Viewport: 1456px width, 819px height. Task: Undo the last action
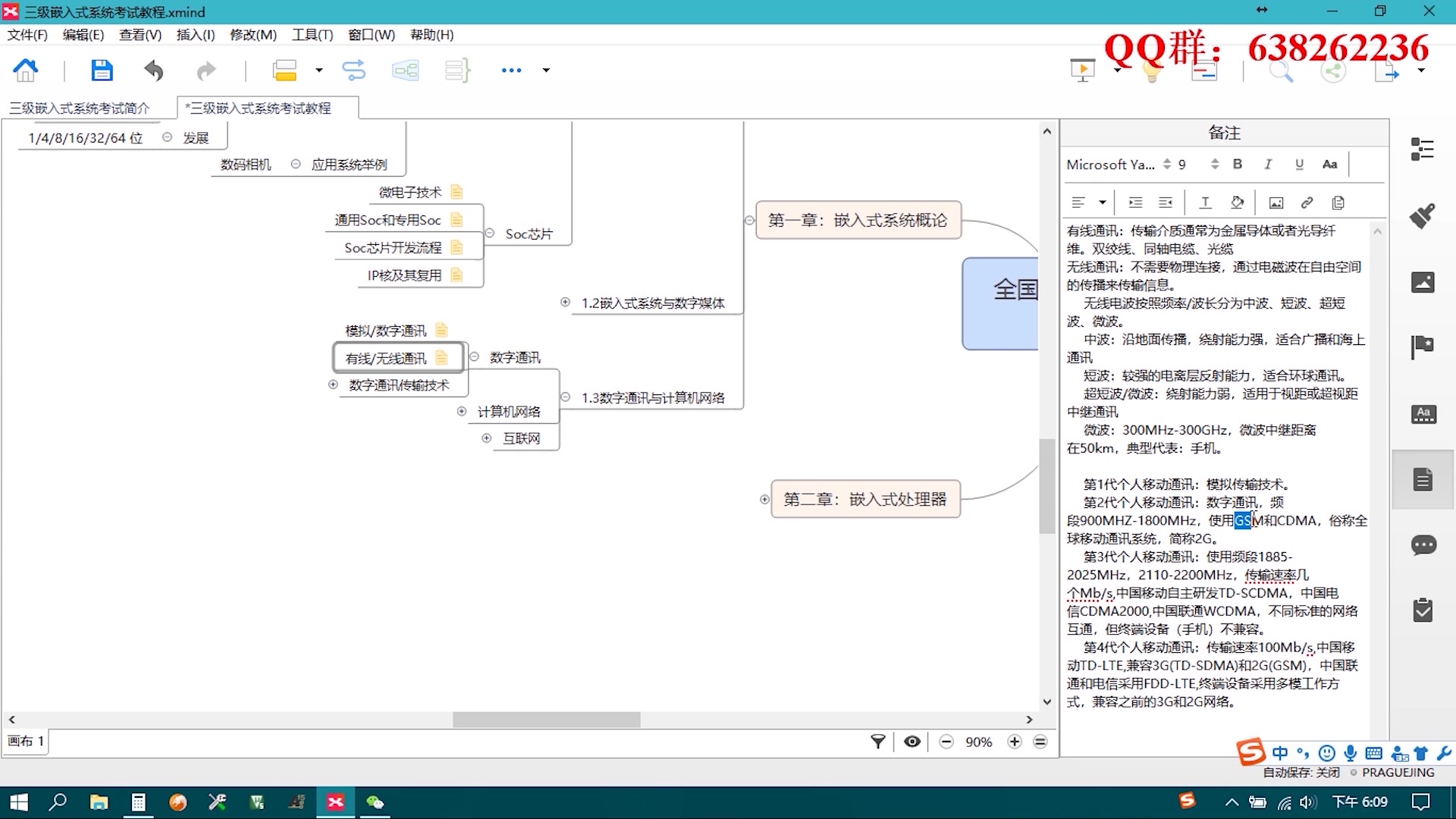[154, 71]
